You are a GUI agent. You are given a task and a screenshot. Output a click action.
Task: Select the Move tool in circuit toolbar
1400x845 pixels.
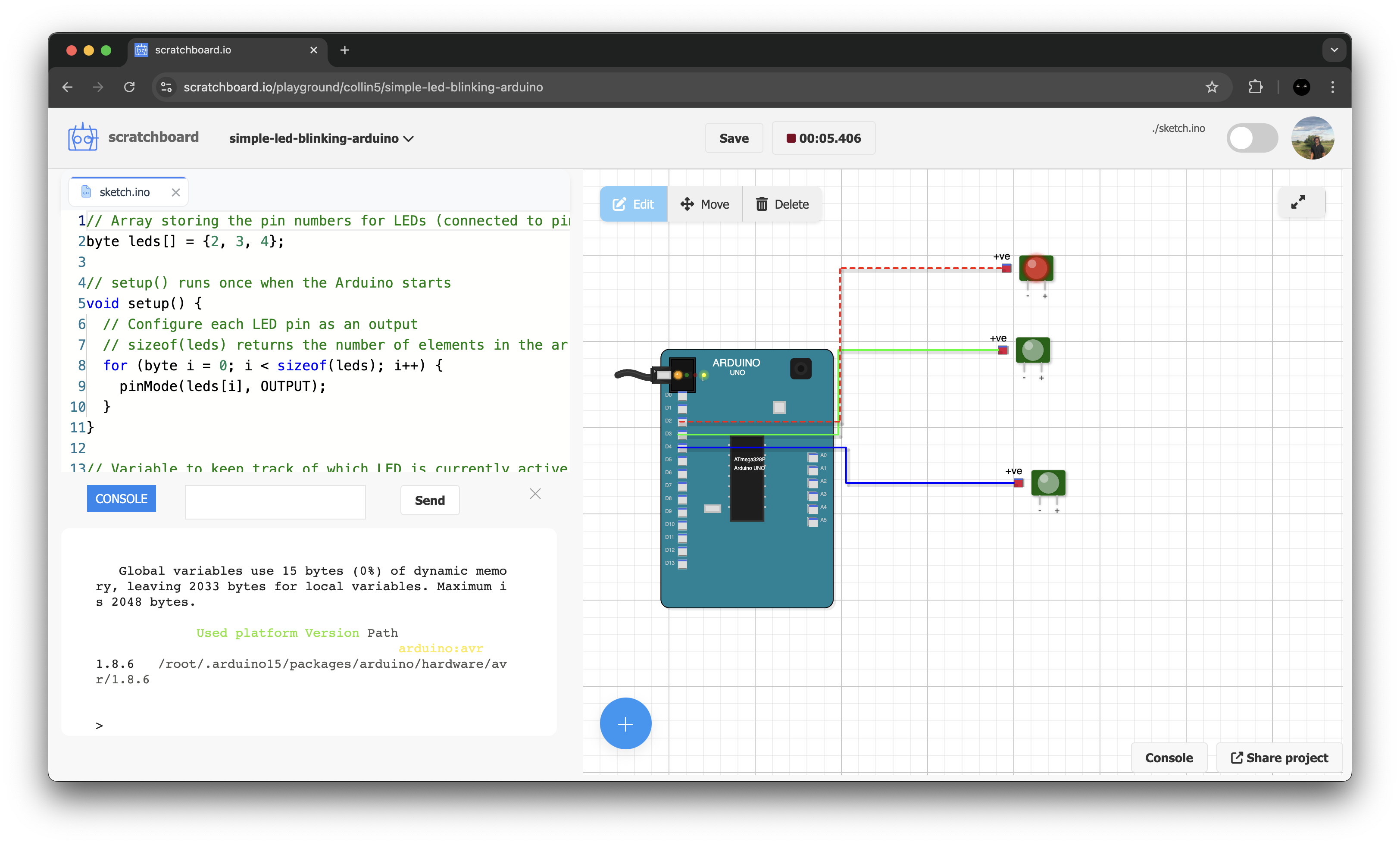(705, 204)
